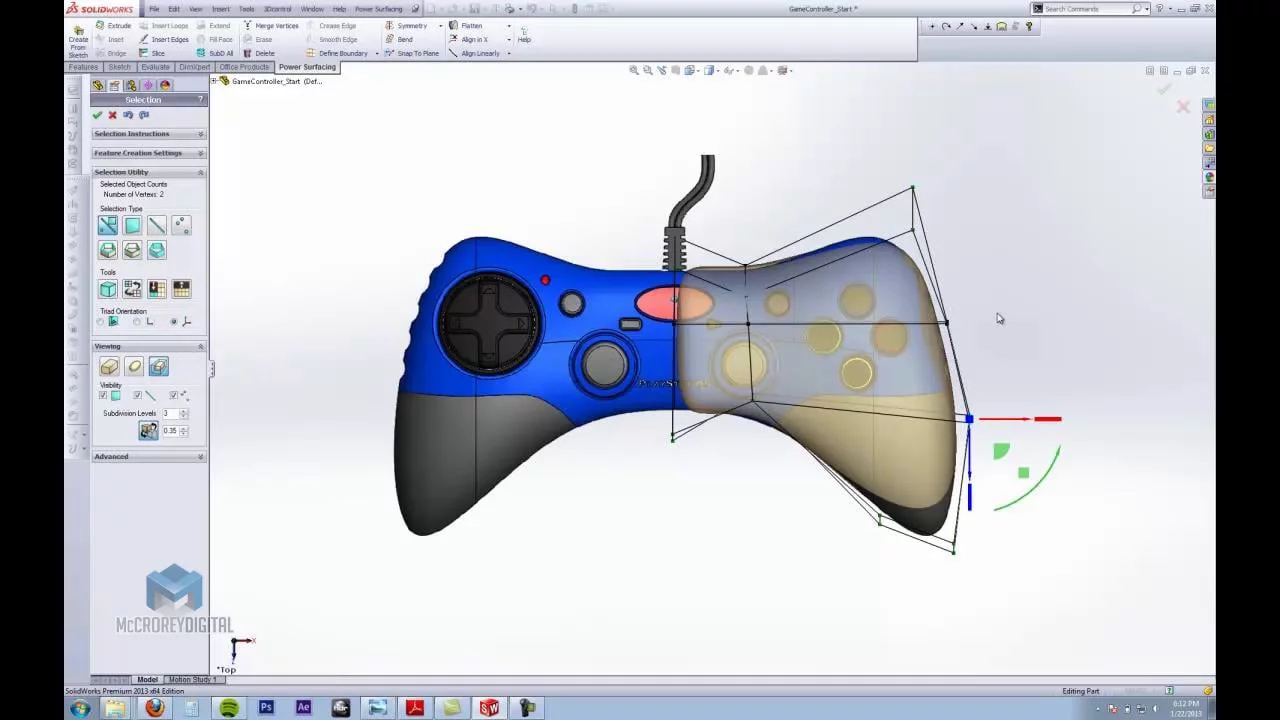Choose the vertex selection type icon
The image size is (1280, 720).
tap(181, 226)
